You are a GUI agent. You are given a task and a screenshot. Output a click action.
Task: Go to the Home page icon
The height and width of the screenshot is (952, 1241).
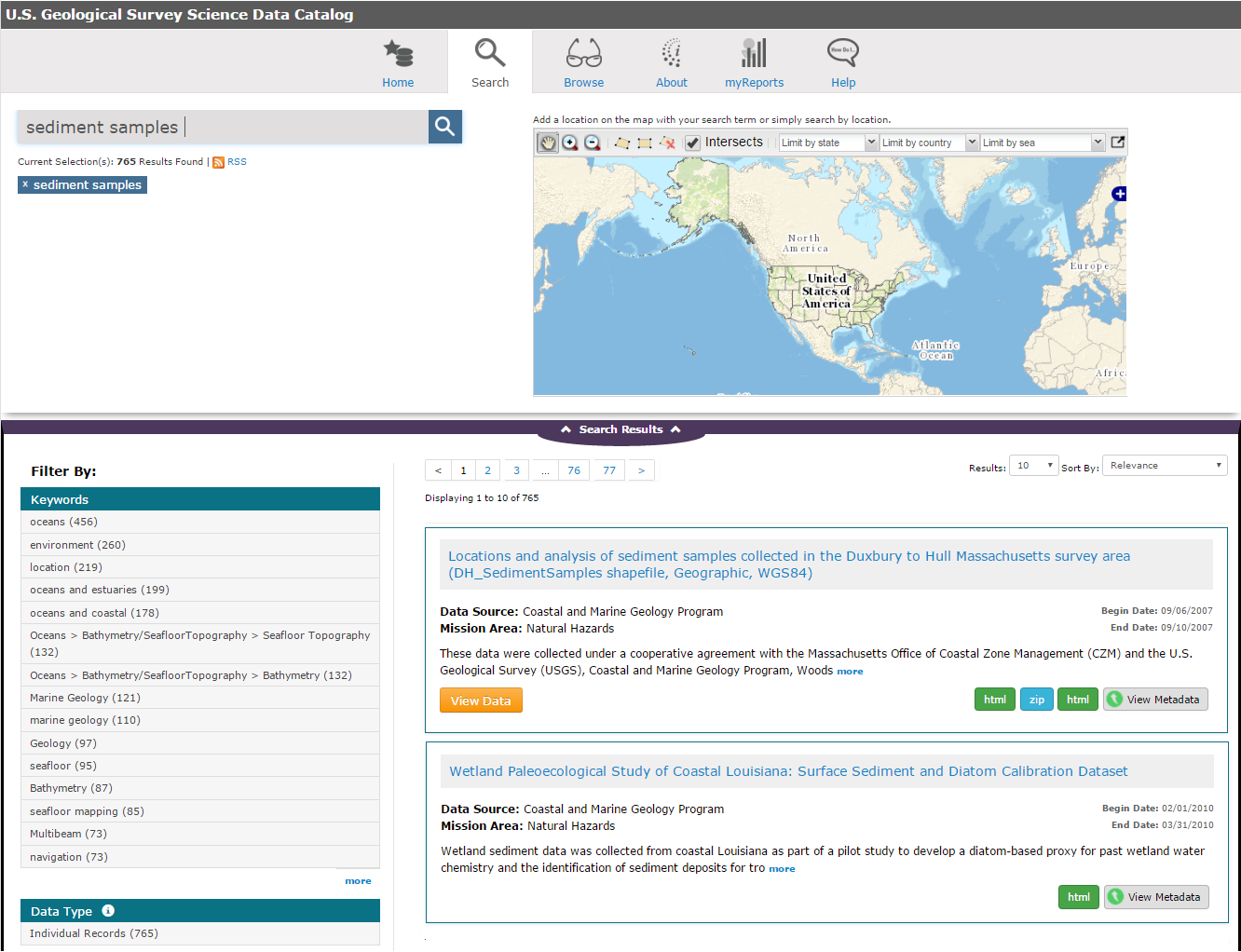click(x=398, y=54)
